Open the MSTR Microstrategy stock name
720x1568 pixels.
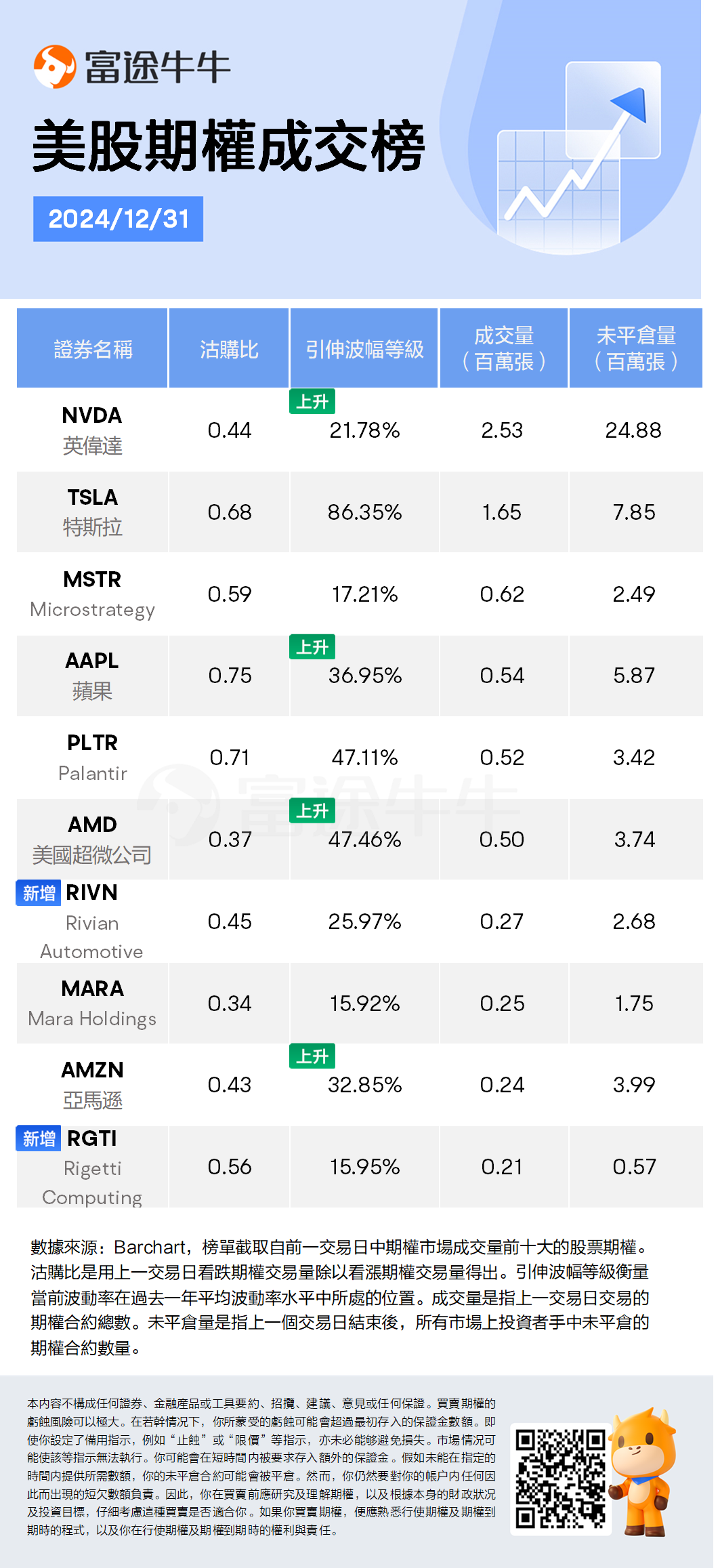(93, 594)
